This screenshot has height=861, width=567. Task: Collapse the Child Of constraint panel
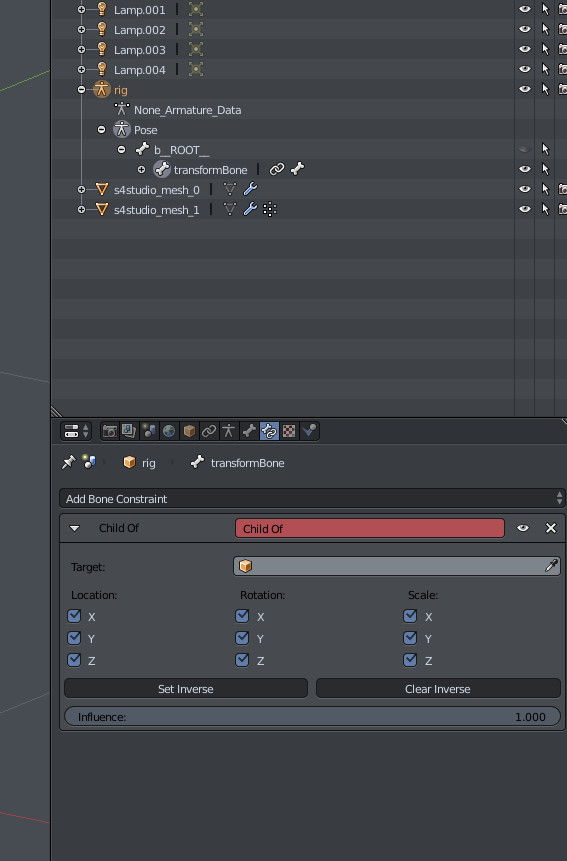click(x=75, y=528)
